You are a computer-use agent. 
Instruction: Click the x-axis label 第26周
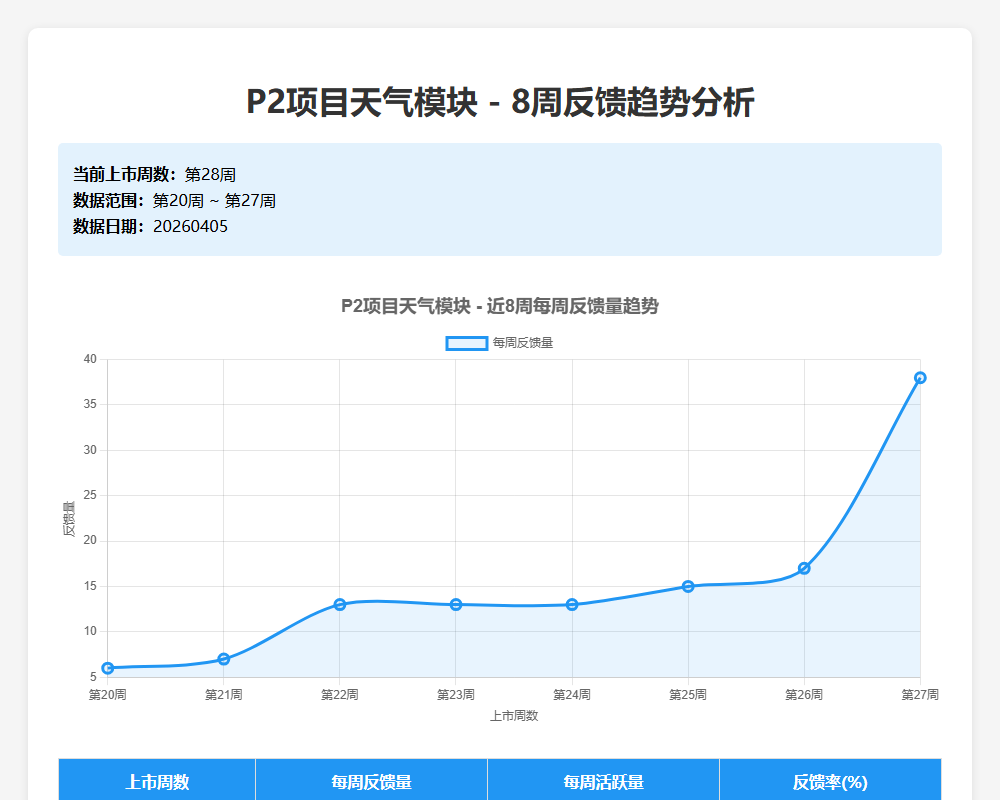click(804, 695)
